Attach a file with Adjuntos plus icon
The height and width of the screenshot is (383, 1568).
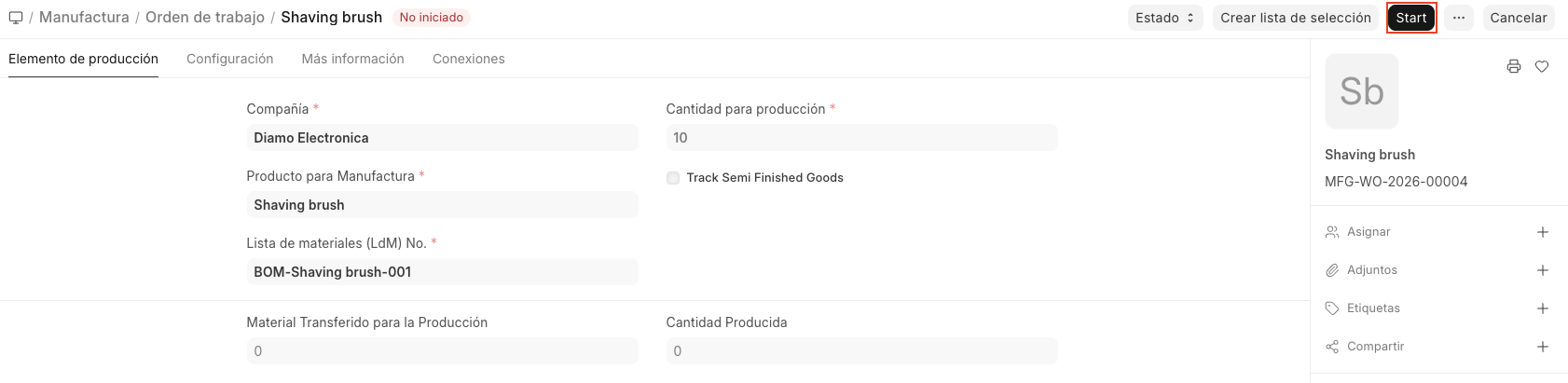point(1543,270)
